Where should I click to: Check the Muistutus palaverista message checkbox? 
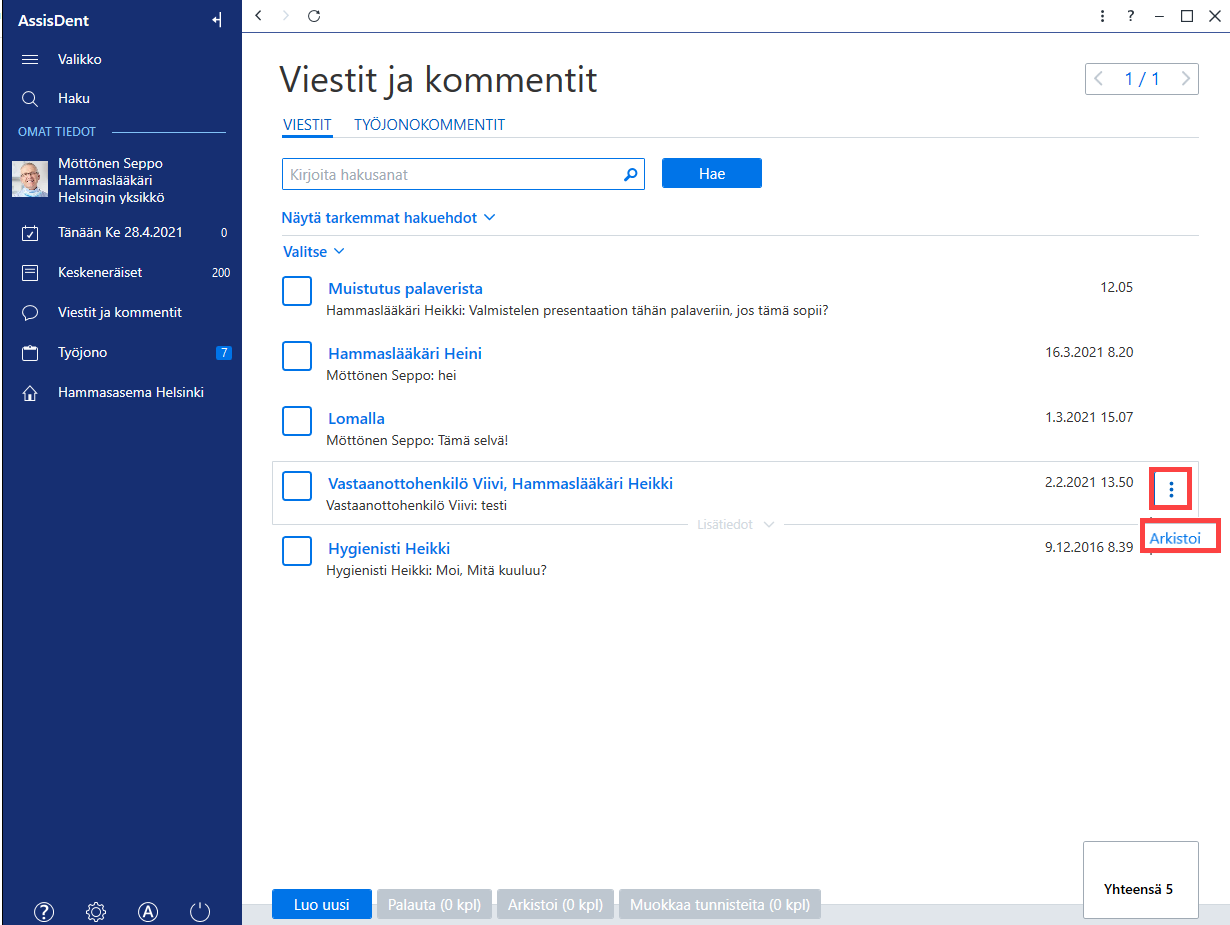coord(297,290)
